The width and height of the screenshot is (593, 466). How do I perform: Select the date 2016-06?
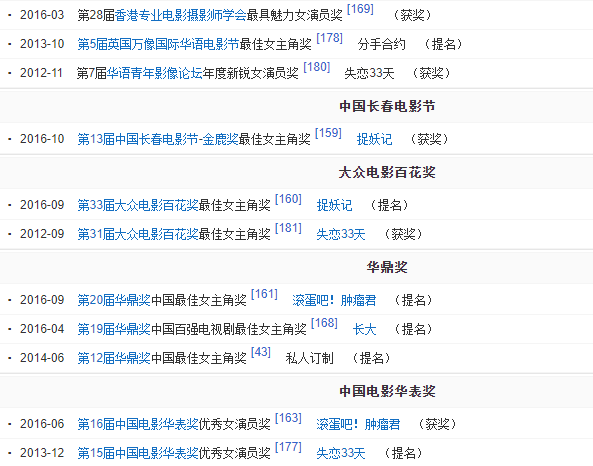(x=42, y=424)
